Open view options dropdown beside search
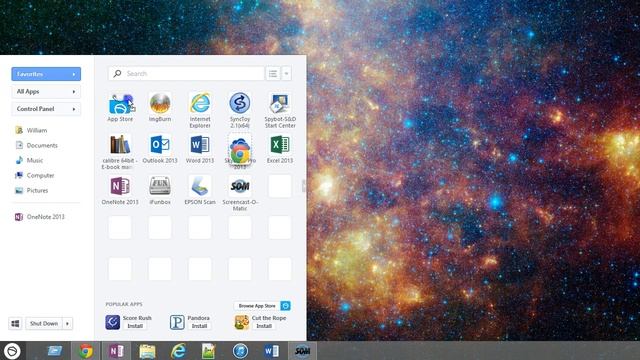Viewport: 640px width, 360px height. (x=286, y=73)
